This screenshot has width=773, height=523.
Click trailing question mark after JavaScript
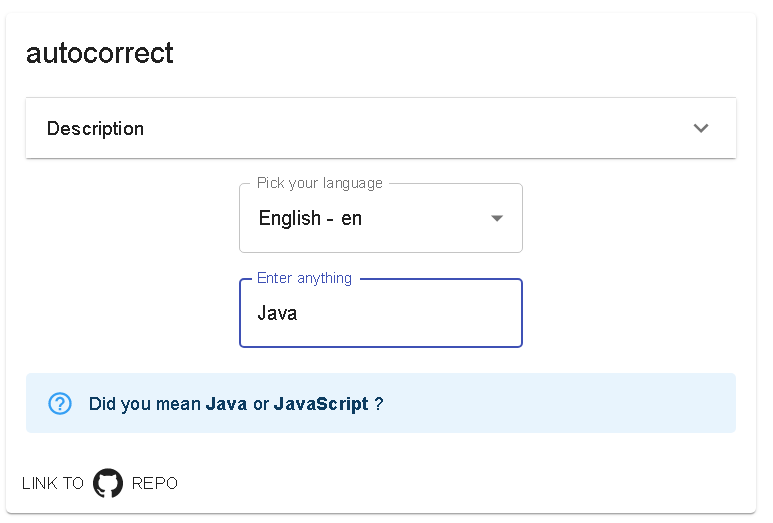click(x=379, y=403)
